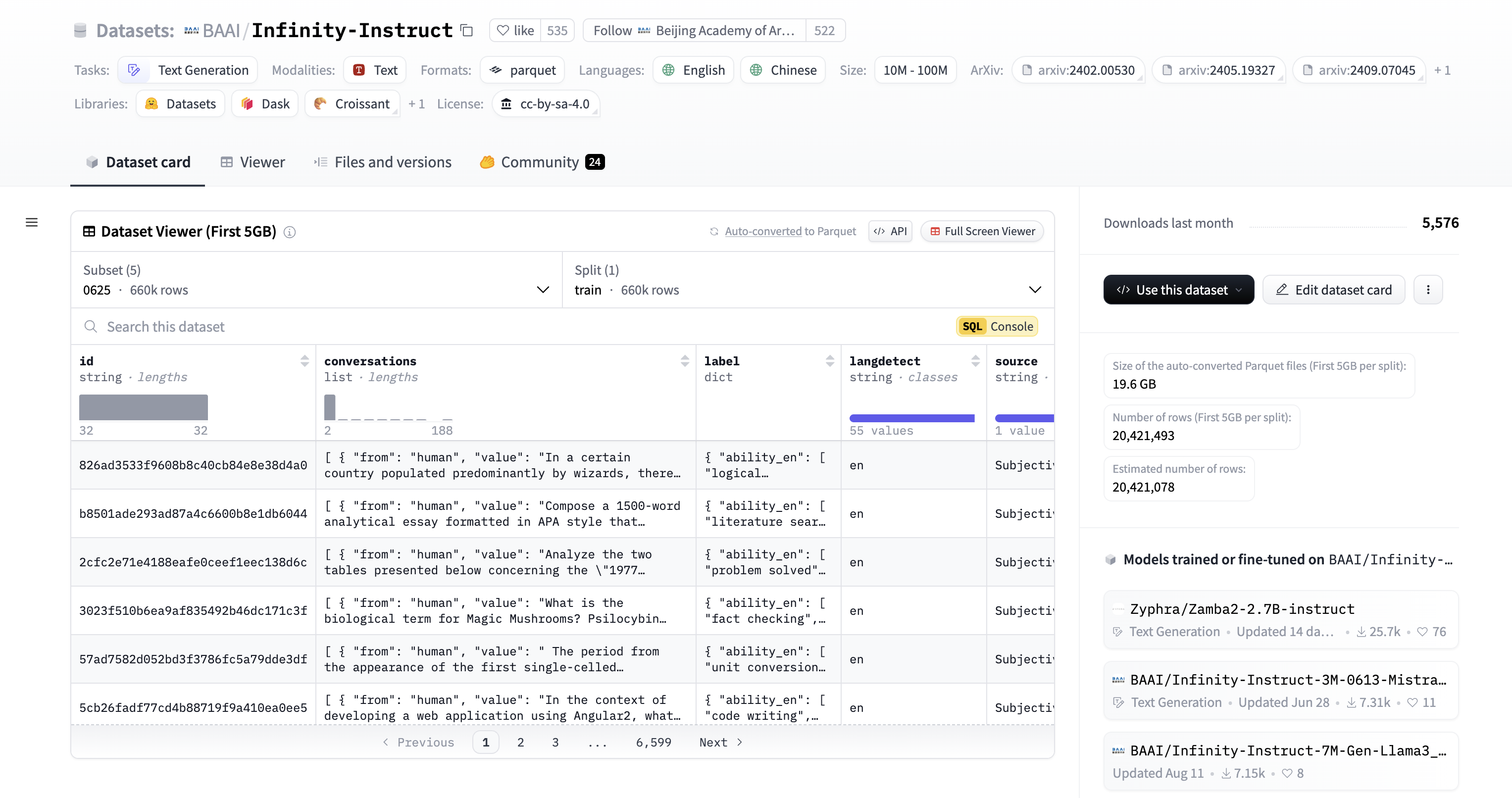1512x798 pixels.
Task: Focus the Search this dataset field
Action: 510,327
